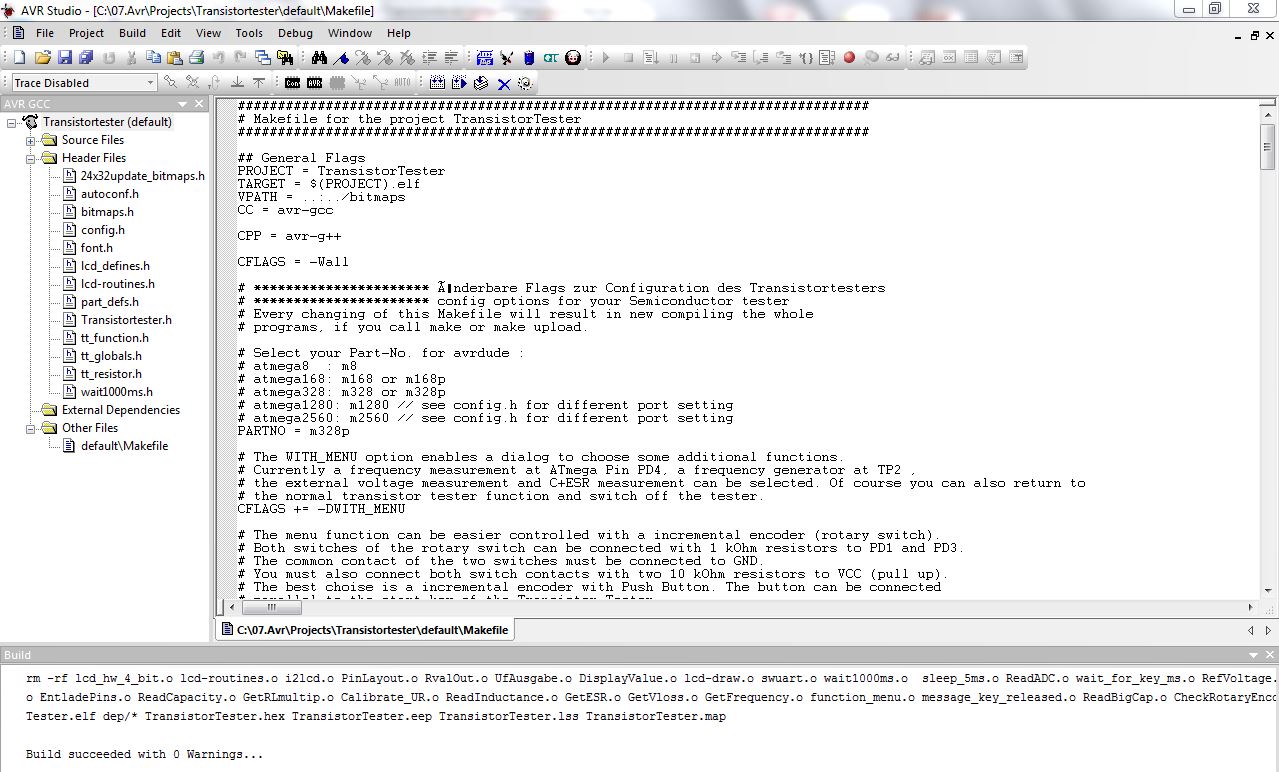Select autoconf.h in Header Files
The width and height of the screenshot is (1279, 772).
(110, 194)
